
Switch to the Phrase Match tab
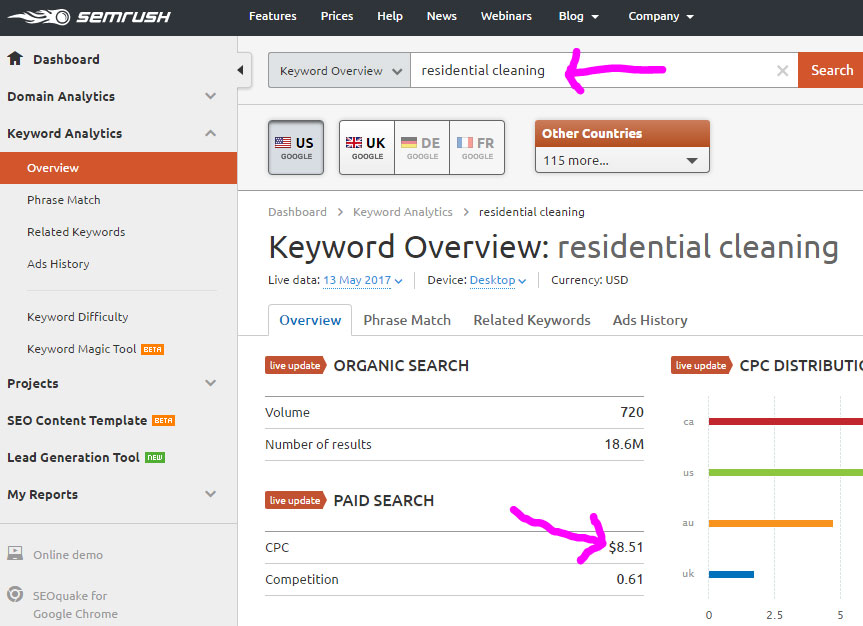point(407,320)
